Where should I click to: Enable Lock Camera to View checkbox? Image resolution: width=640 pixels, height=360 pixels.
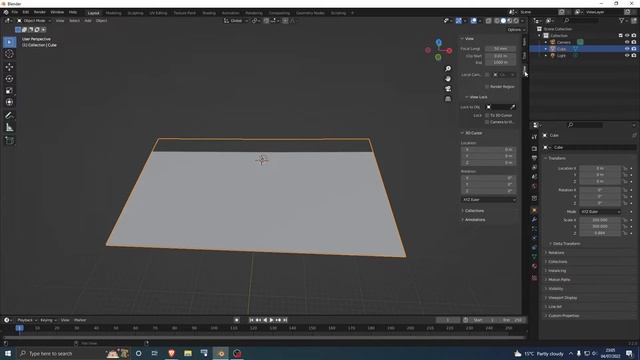pos(487,122)
